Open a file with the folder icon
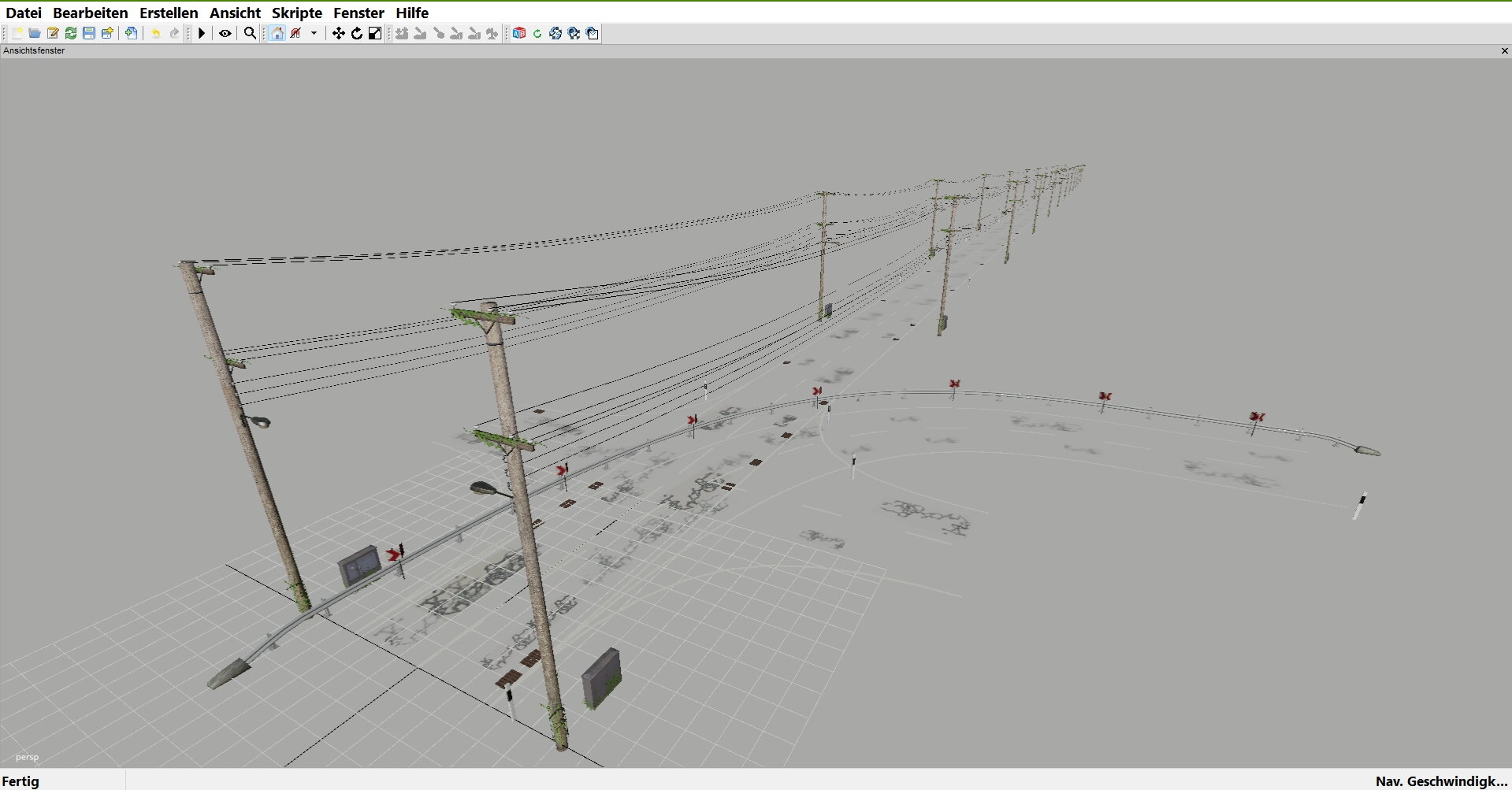Screen dimensions: 1512x790 (35, 33)
